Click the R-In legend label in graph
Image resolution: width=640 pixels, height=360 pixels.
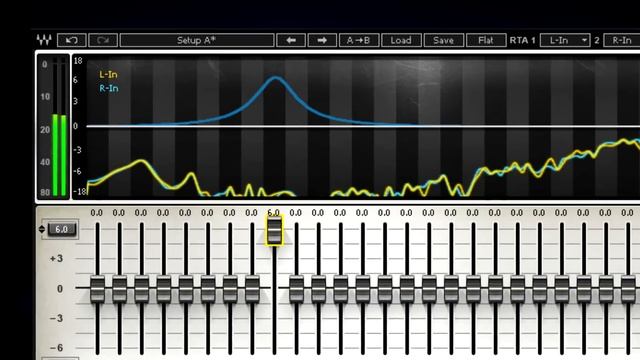109,88
